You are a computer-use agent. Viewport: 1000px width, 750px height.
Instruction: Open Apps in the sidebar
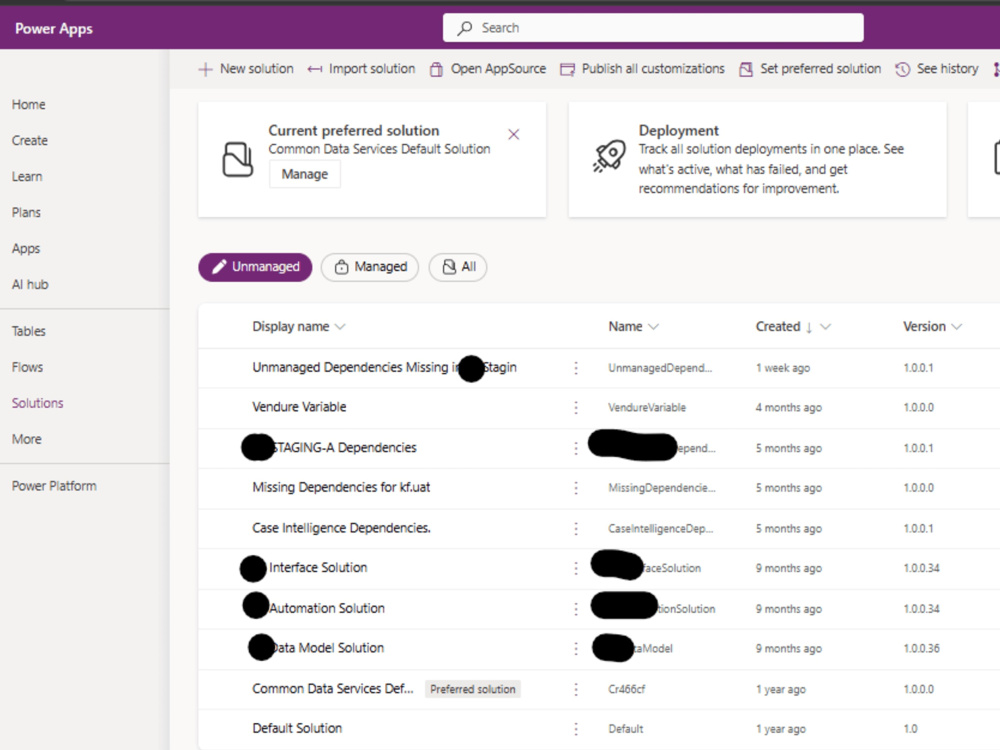pyautogui.click(x=26, y=249)
